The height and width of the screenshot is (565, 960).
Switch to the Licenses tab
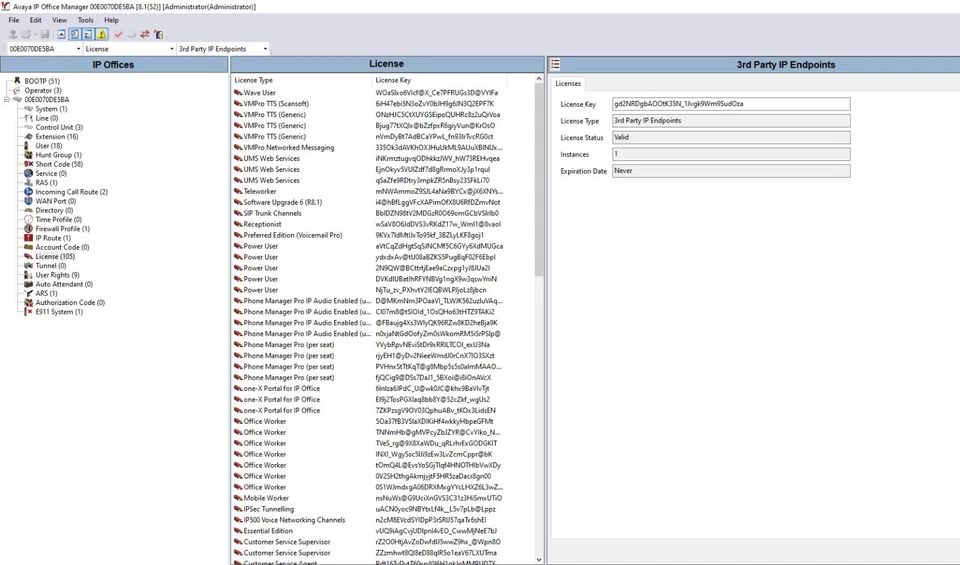point(568,84)
